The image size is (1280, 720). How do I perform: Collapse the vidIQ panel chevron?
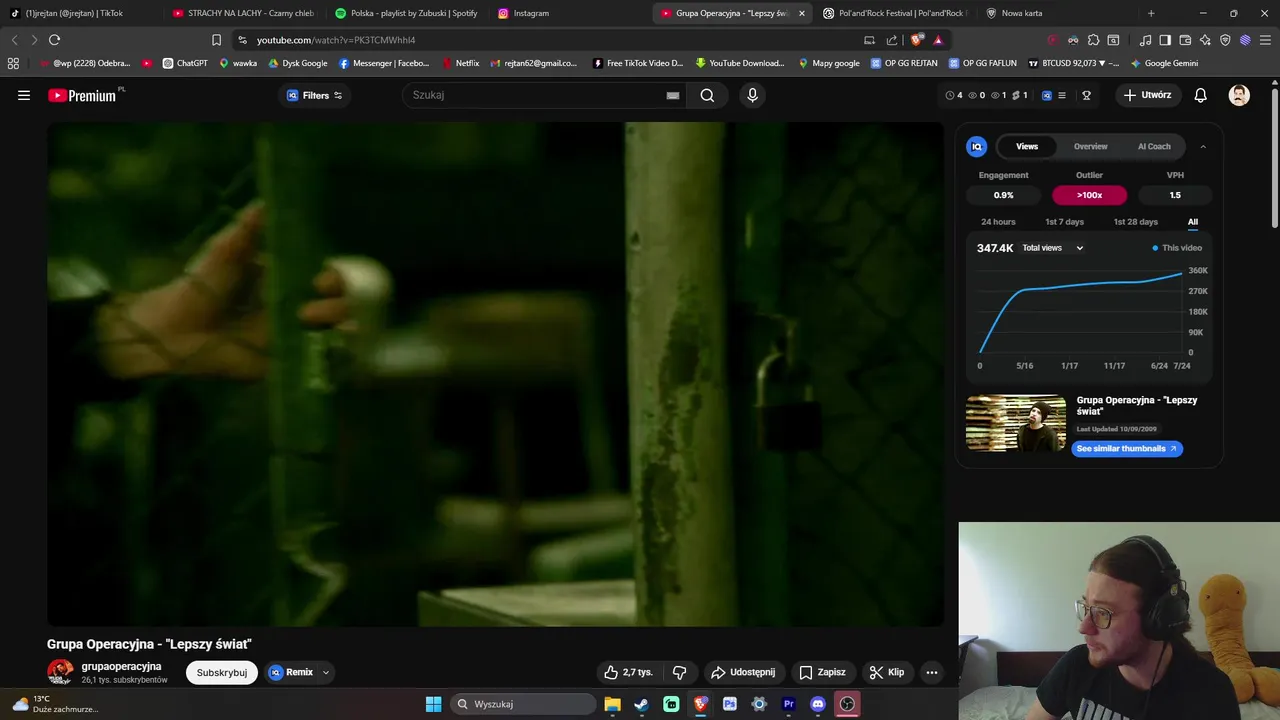coord(1203,146)
